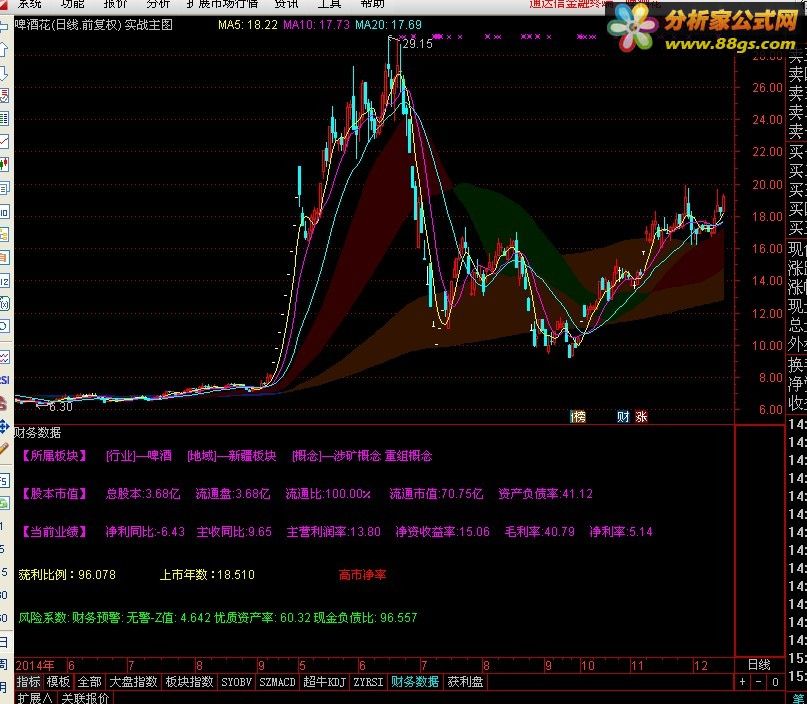Open the 分析 menu
This screenshot has width=807, height=704.
coord(158,4)
